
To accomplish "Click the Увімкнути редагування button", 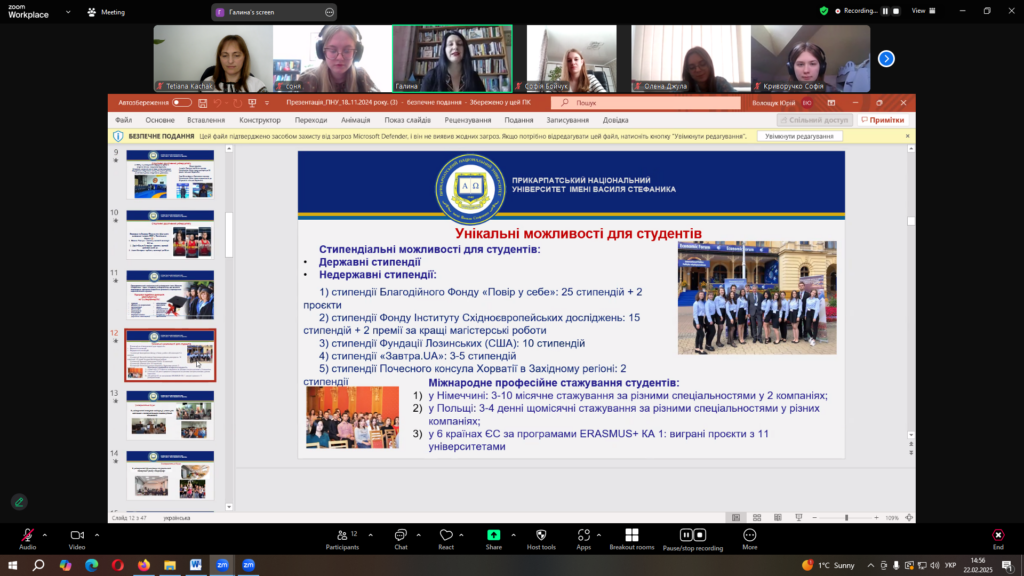I will pos(799,136).
